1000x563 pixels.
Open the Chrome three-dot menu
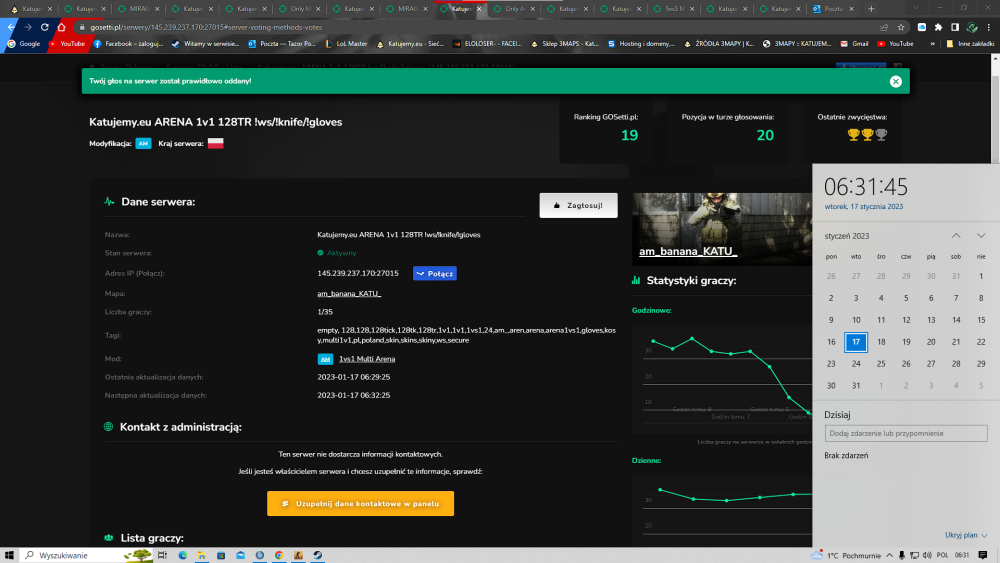coord(989,27)
